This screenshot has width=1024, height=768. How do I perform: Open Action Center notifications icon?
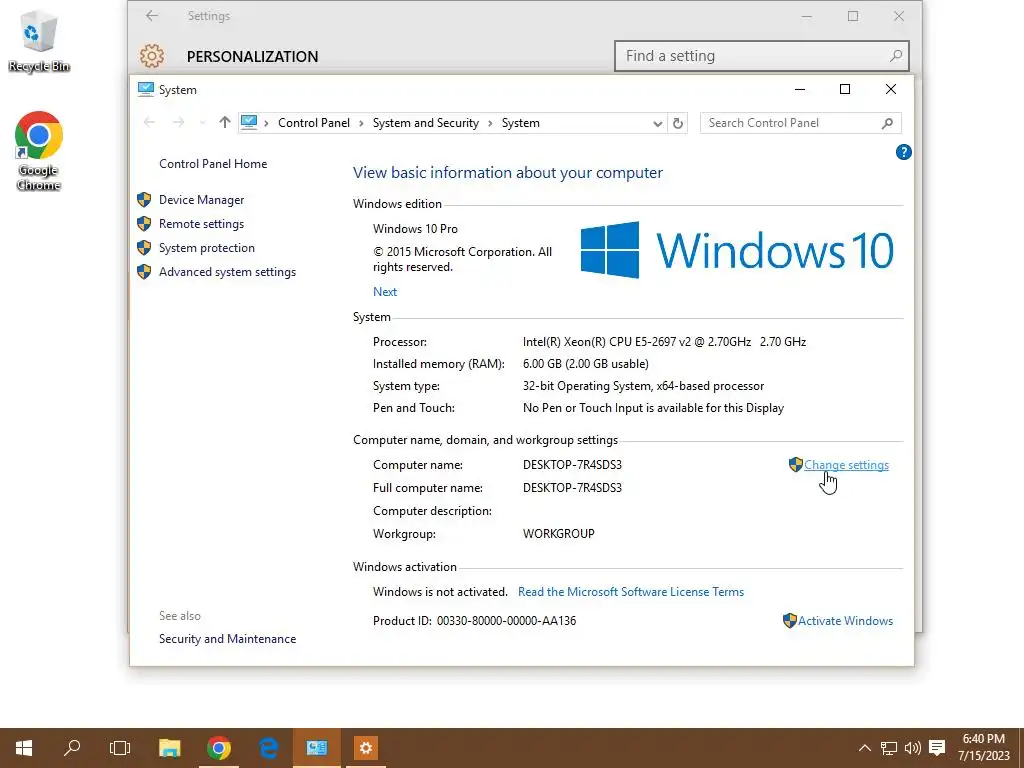tap(937, 748)
